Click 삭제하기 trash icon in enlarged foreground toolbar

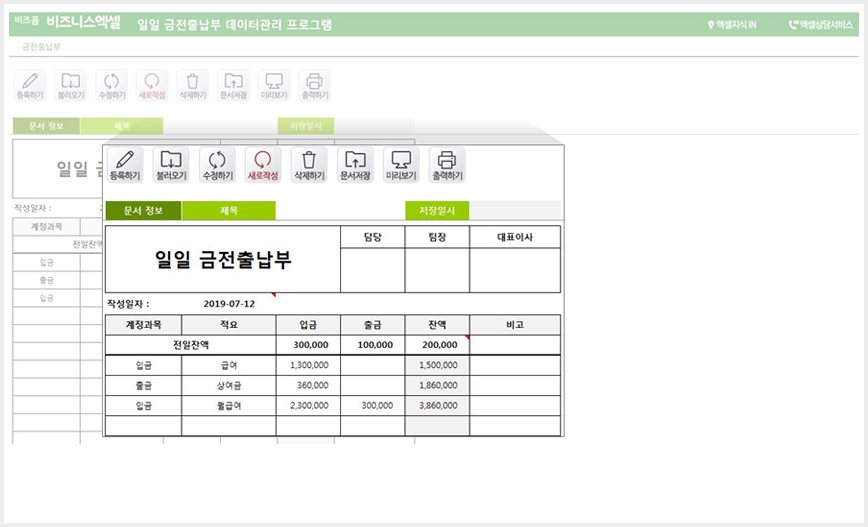tap(309, 164)
